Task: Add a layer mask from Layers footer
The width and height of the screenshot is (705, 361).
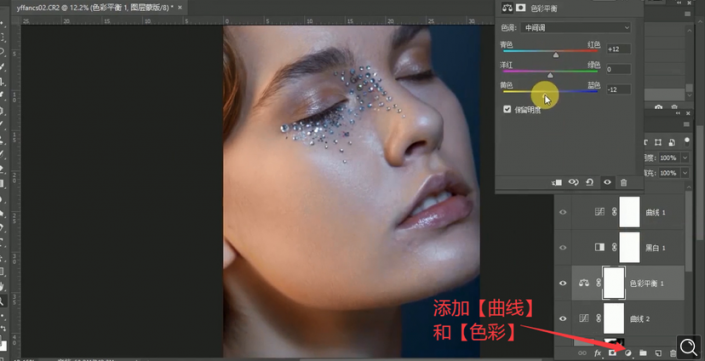Action: click(612, 353)
